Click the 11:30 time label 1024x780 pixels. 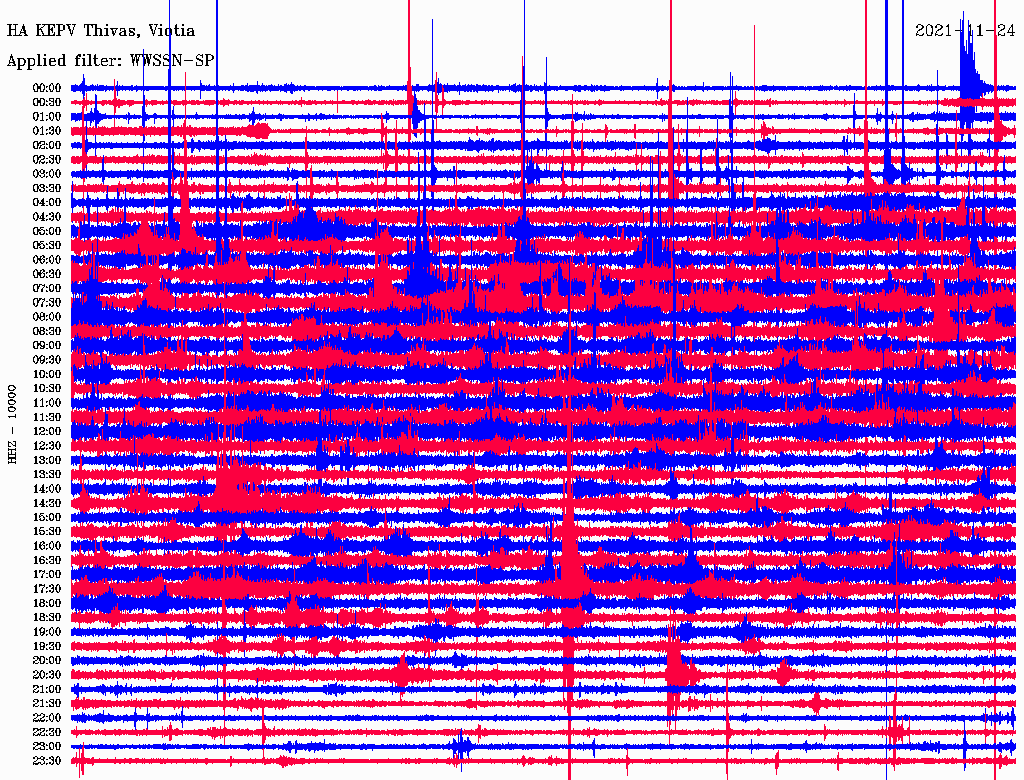pyautogui.click(x=47, y=417)
